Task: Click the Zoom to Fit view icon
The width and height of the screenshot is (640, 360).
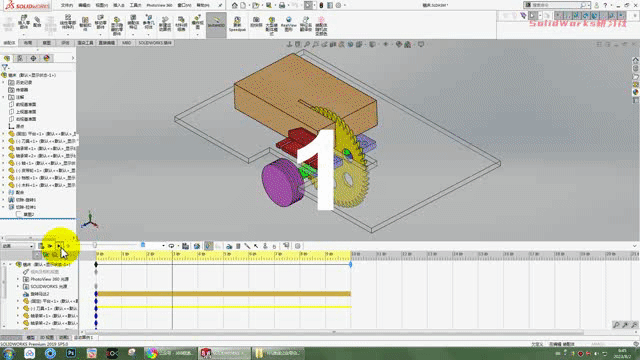Action: (307, 44)
